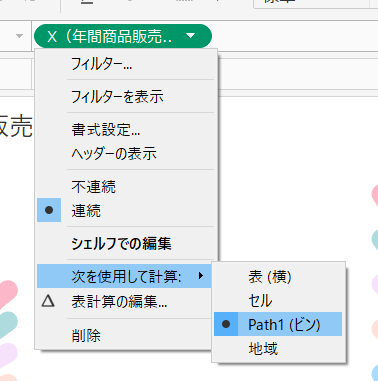This screenshot has width=378, height=381.
Task: Select Path1 (ビン) compute option
Action: point(278,324)
